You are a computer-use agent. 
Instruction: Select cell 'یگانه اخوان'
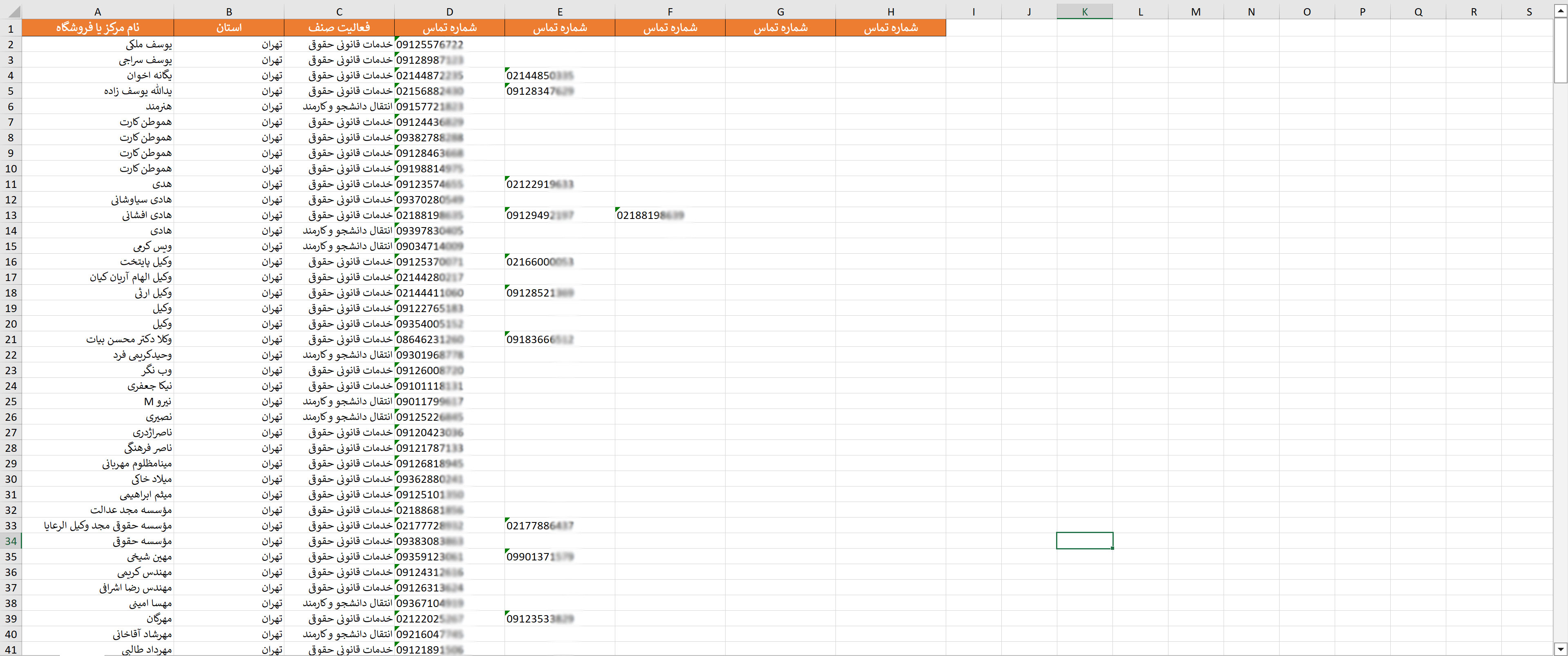coord(98,76)
